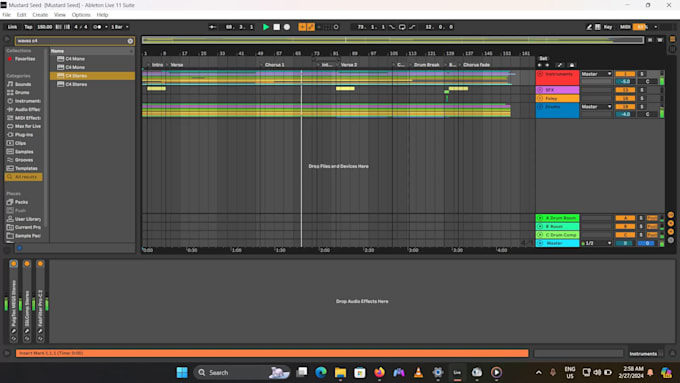This screenshot has height=383, width=680.
Task: Click the Tap tempo button
Action: coord(28,27)
